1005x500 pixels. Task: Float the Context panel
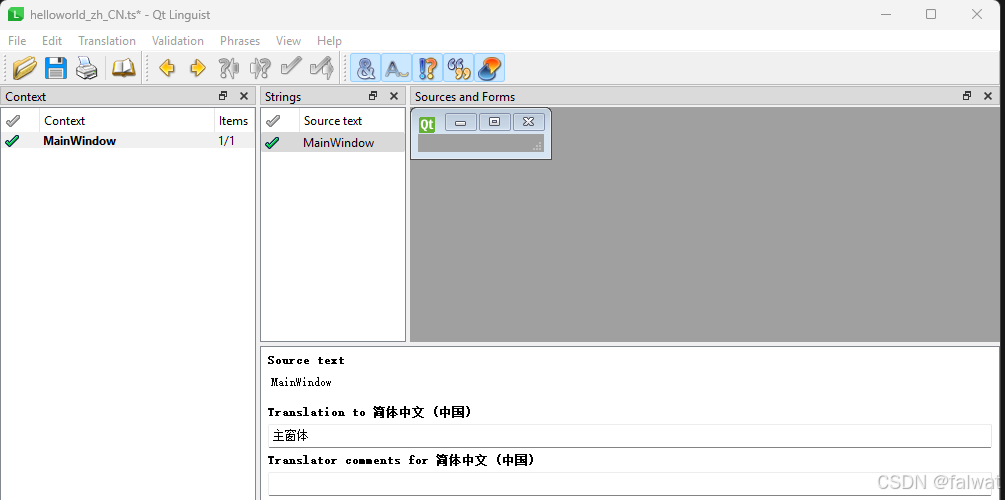(x=223, y=96)
